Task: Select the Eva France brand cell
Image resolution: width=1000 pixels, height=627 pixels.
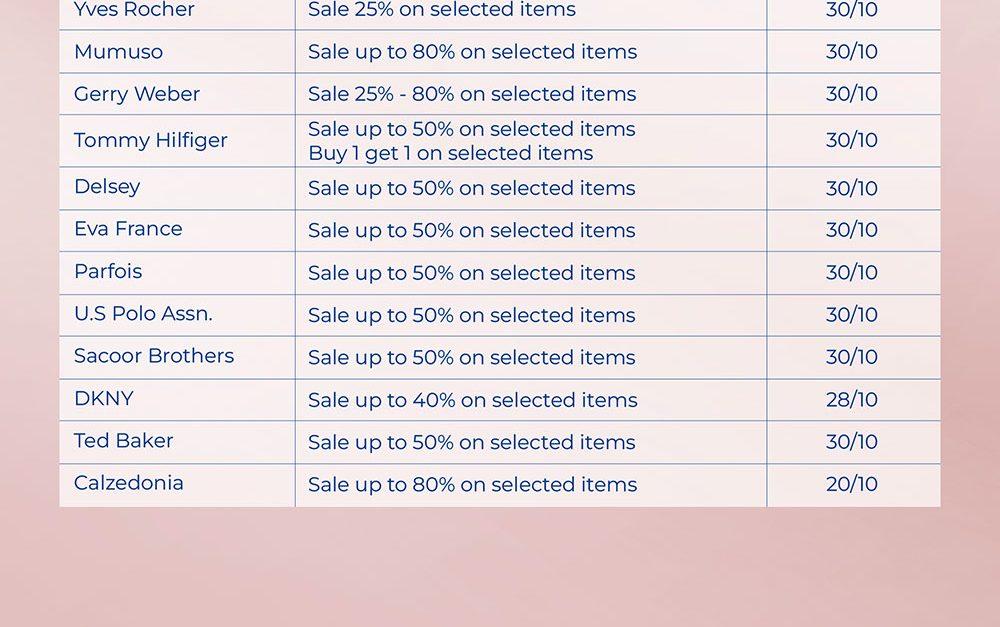Action: pos(128,229)
